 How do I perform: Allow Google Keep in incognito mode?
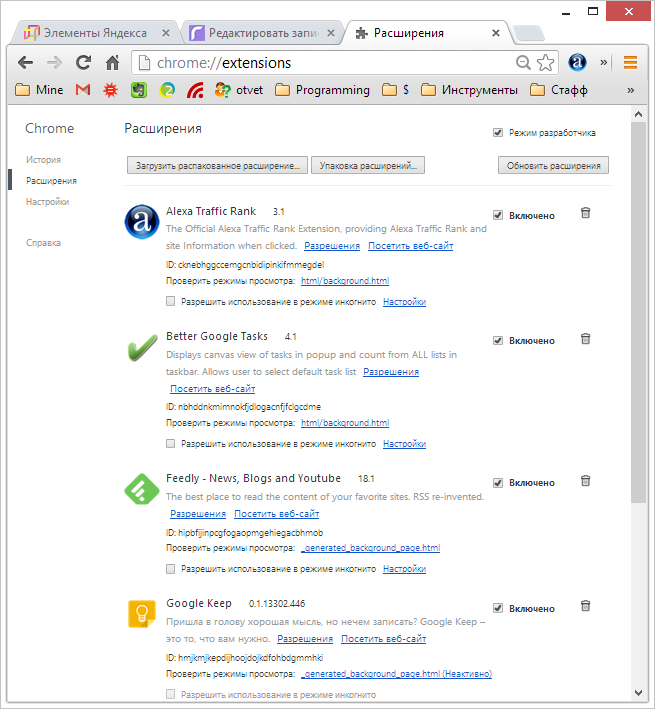coord(170,694)
